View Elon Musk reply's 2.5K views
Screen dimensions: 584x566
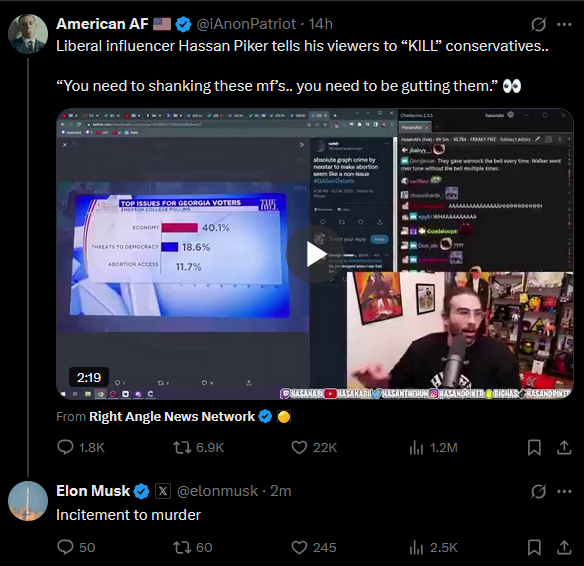tap(433, 547)
